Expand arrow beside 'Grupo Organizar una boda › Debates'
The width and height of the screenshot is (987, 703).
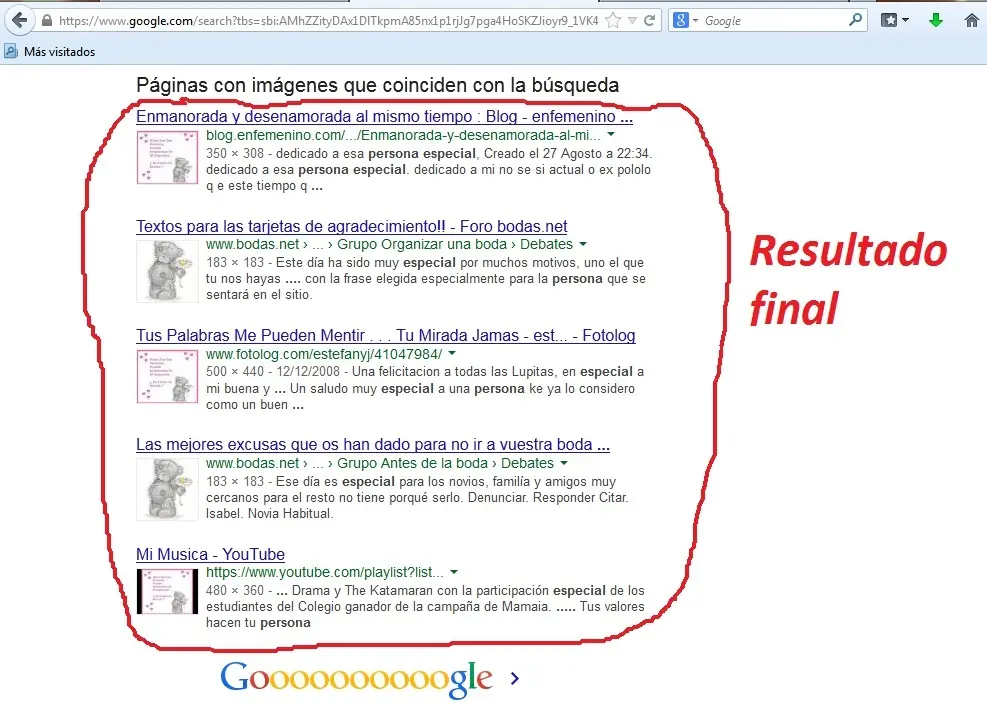(583, 244)
